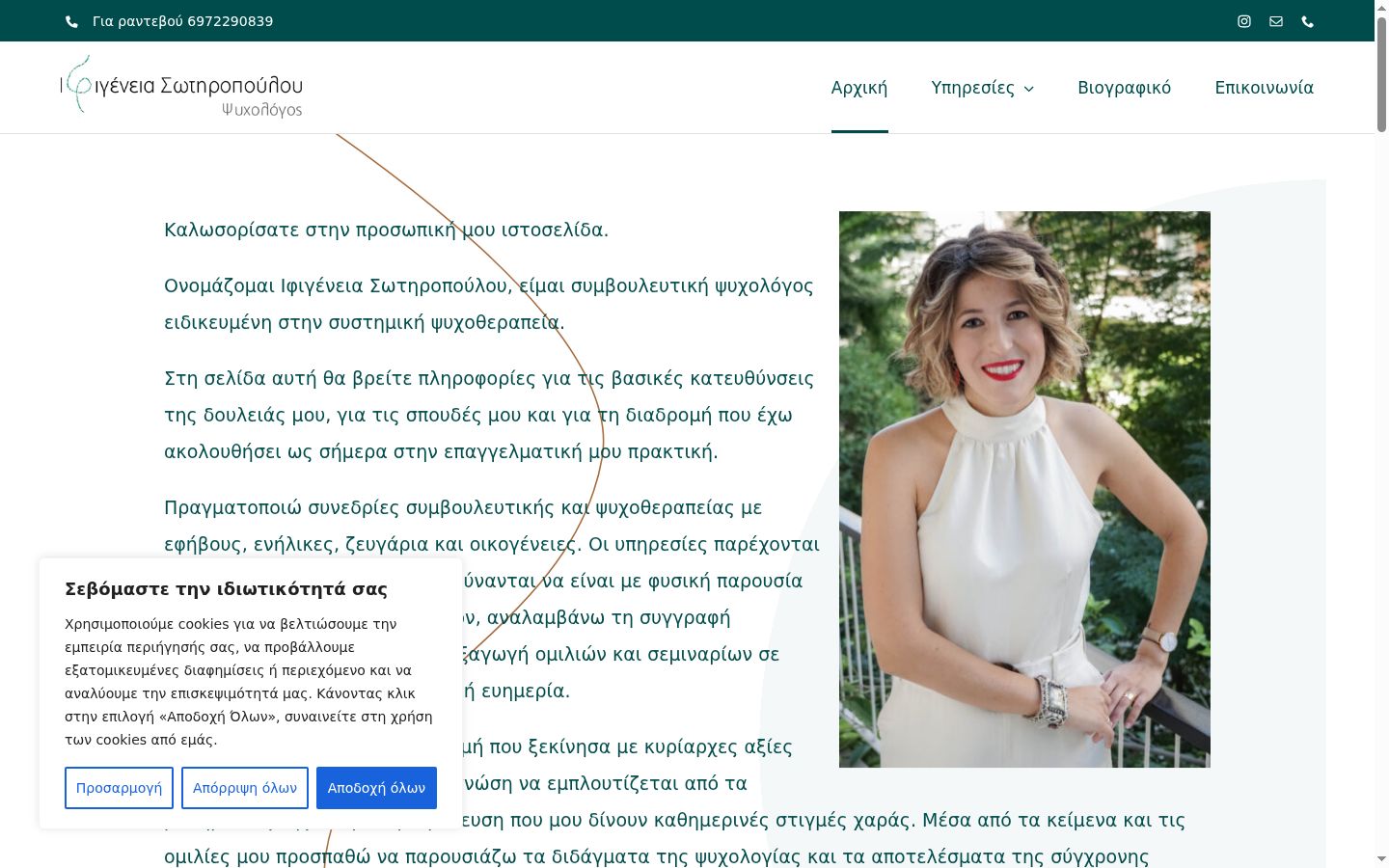The image size is (1389, 868).
Task: Click the Ιφιγένεια Σωτηροπούλου logo
Action: tap(181, 88)
